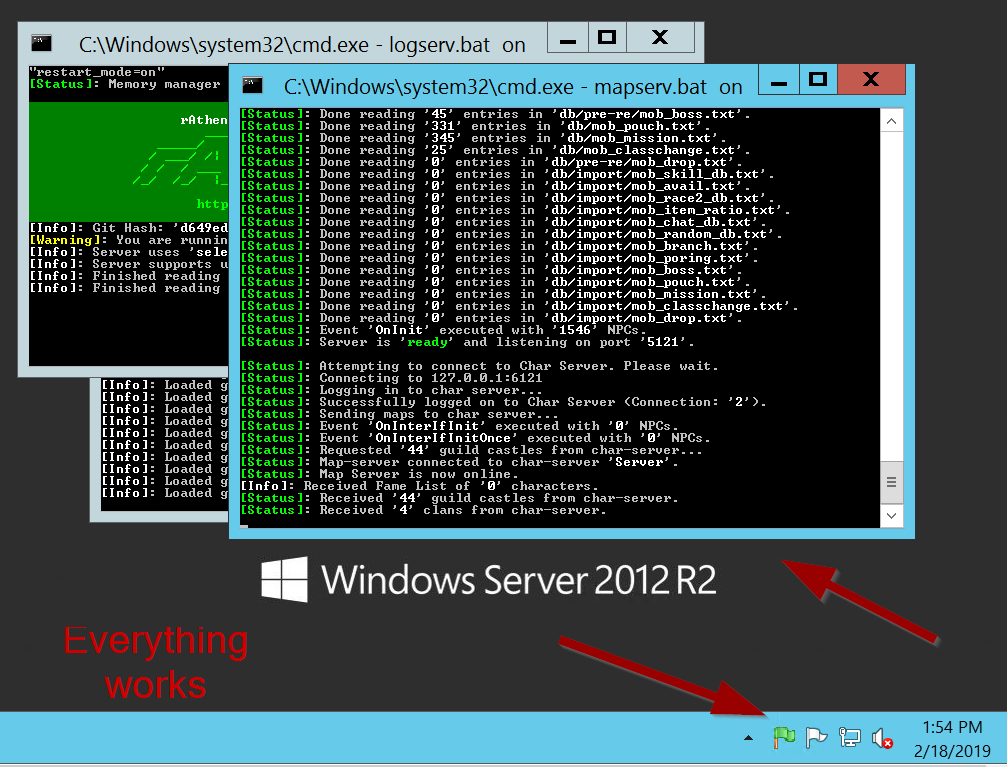Click line reading 'db/mob_mission.txt' with '345' entries

point(484,138)
